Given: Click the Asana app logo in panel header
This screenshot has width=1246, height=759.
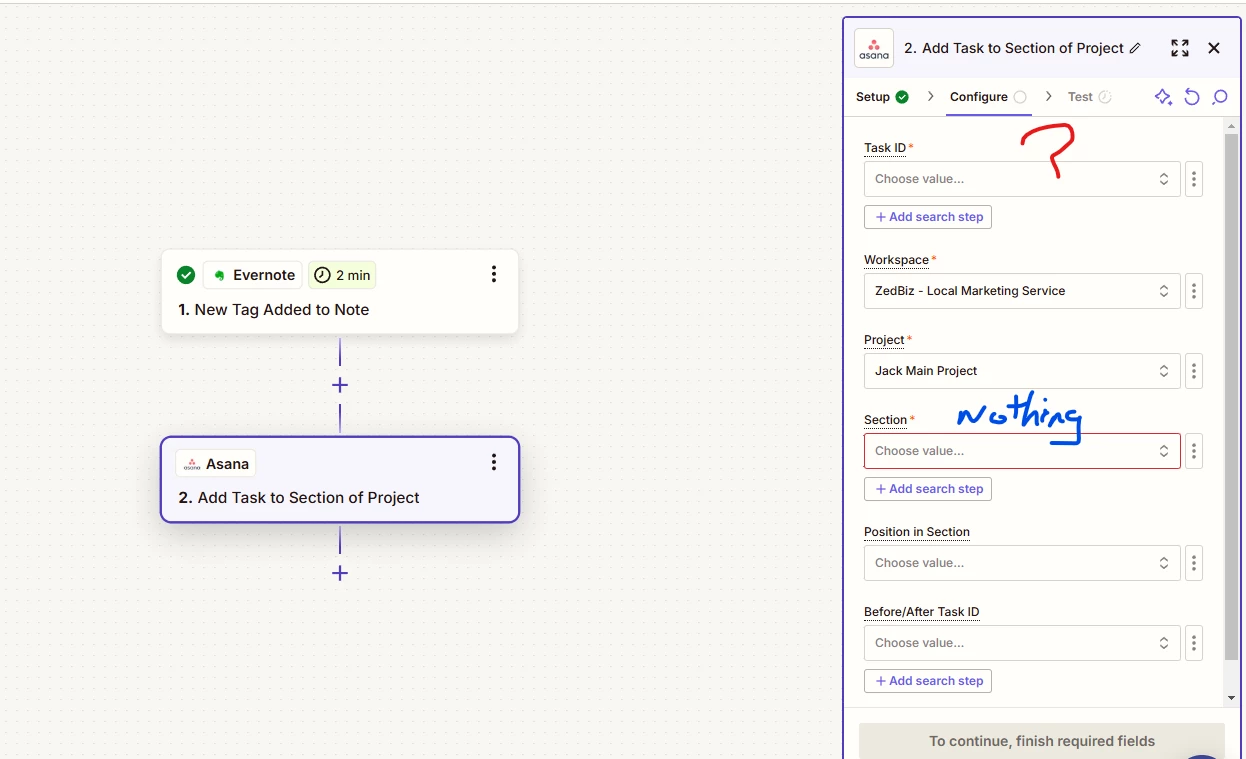Looking at the screenshot, I should [874, 48].
